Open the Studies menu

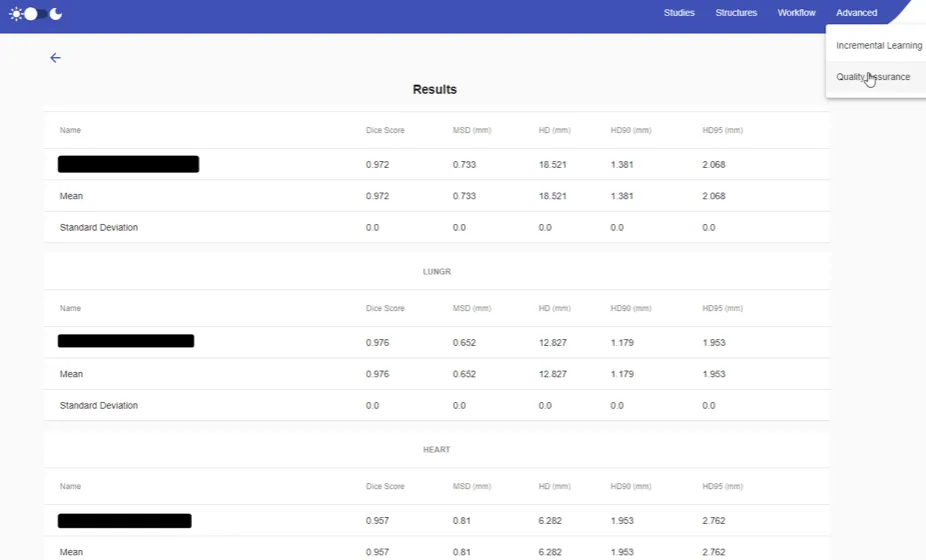(679, 12)
